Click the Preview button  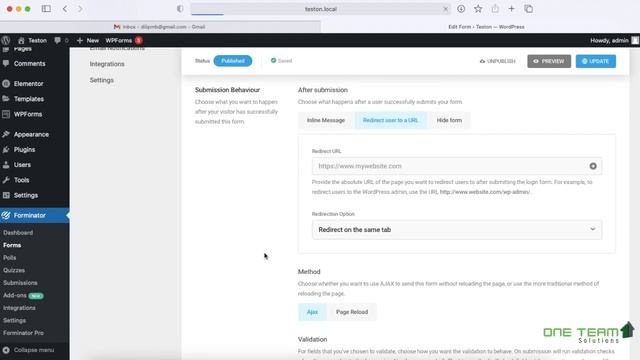coord(549,61)
